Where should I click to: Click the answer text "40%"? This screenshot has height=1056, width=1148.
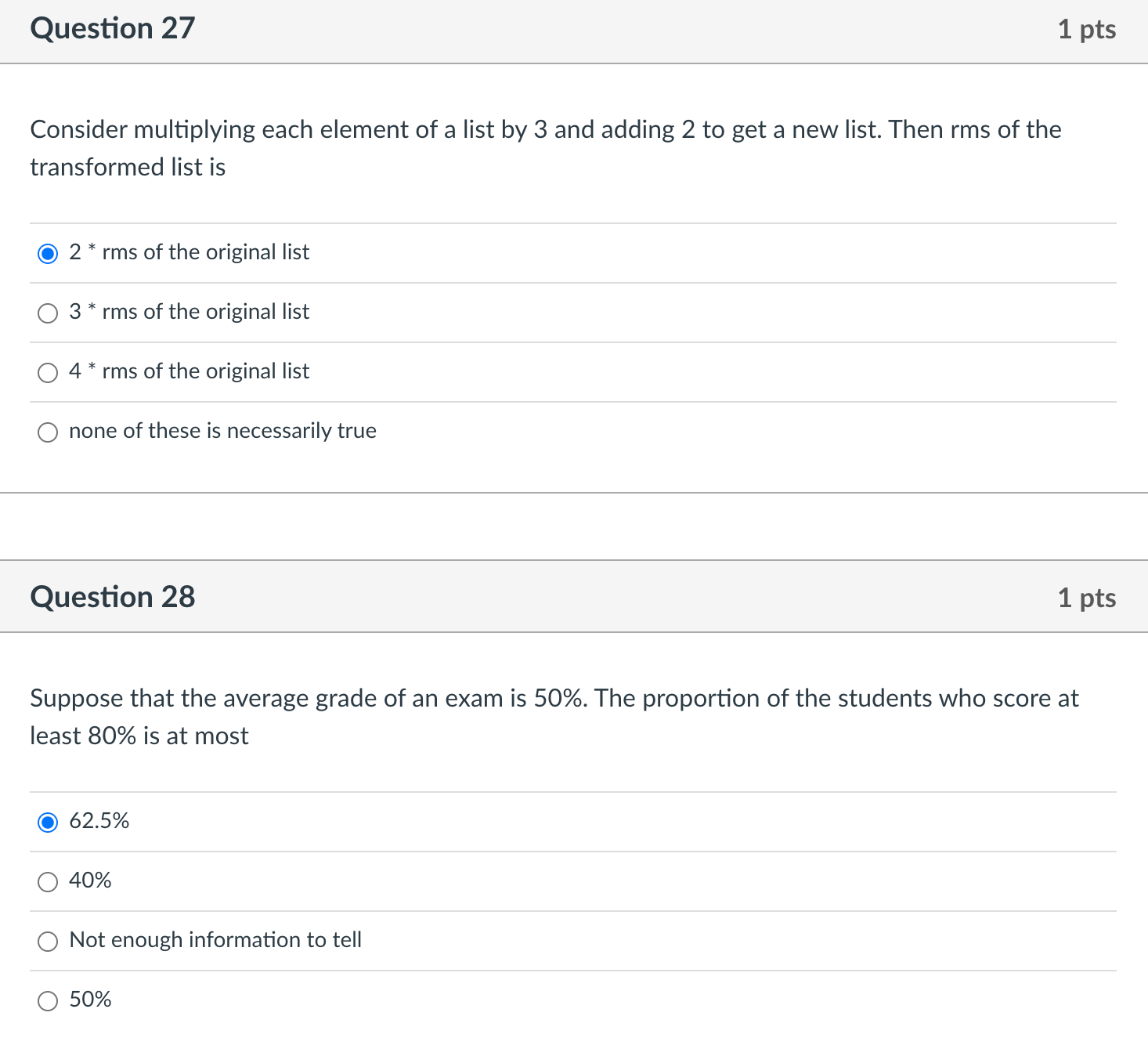tap(90, 881)
